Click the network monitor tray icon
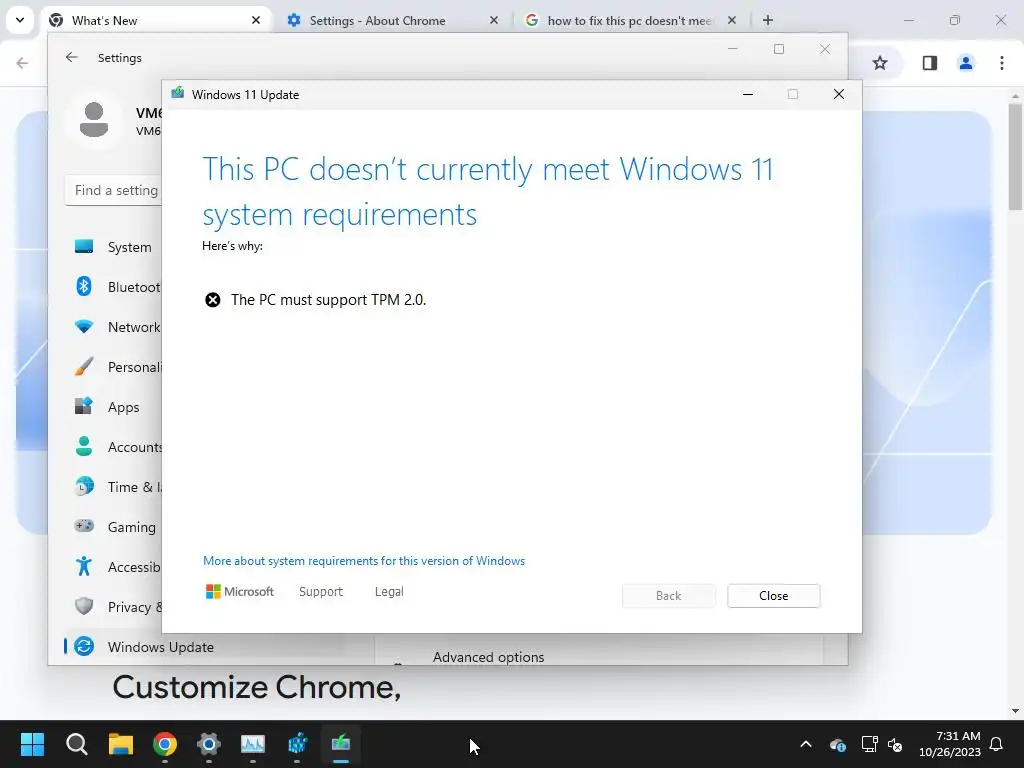Screen dimensions: 1024x768 click(869, 744)
